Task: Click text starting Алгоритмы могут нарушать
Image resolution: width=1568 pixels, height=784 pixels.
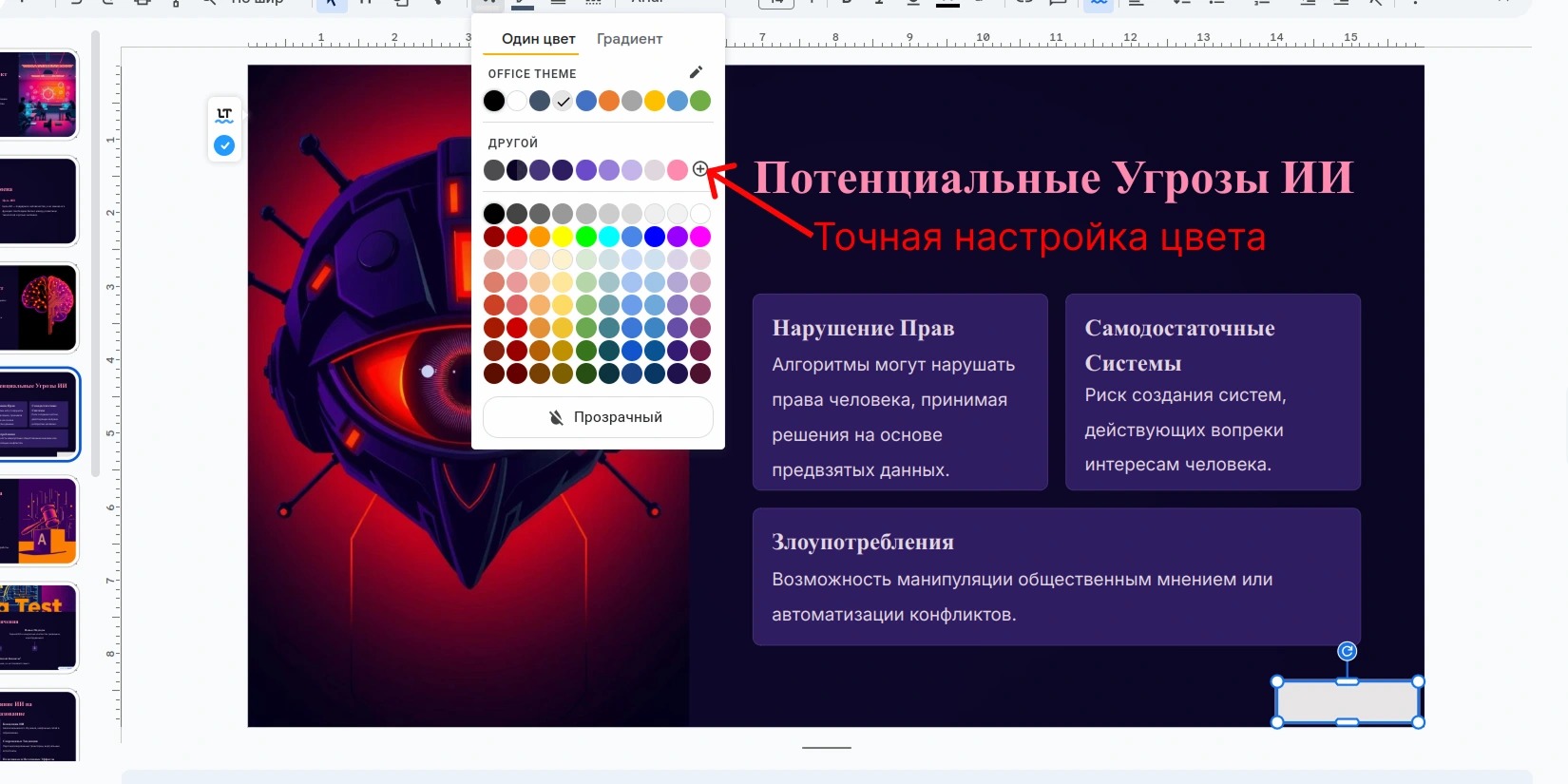Action: tap(893, 417)
